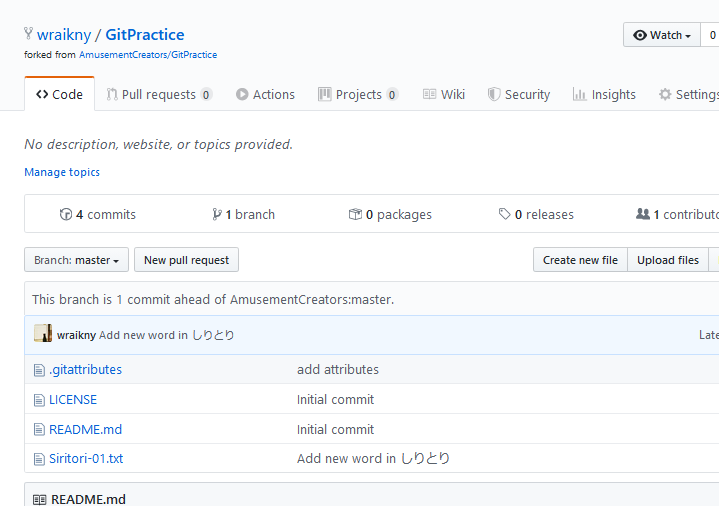Open the .gitattributes file

pyautogui.click(x=85, y=369)
